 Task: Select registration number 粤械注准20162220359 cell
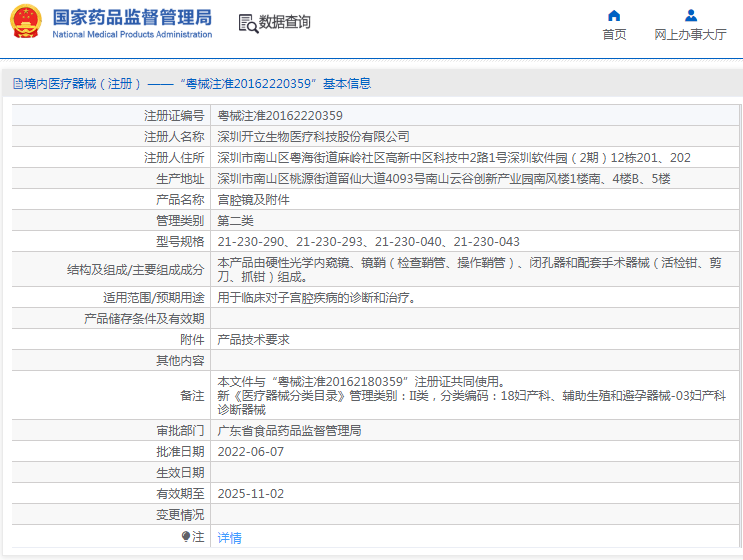pos(280,116)
